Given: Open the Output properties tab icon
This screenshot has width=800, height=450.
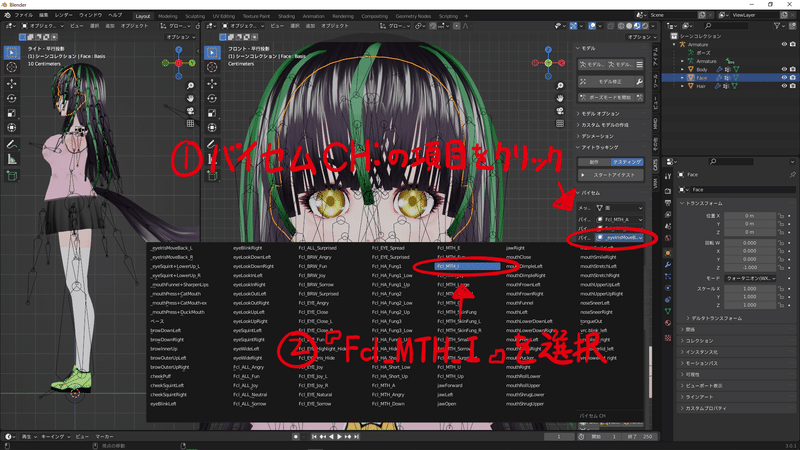Looking at the screenshot, I should point(668,203).
